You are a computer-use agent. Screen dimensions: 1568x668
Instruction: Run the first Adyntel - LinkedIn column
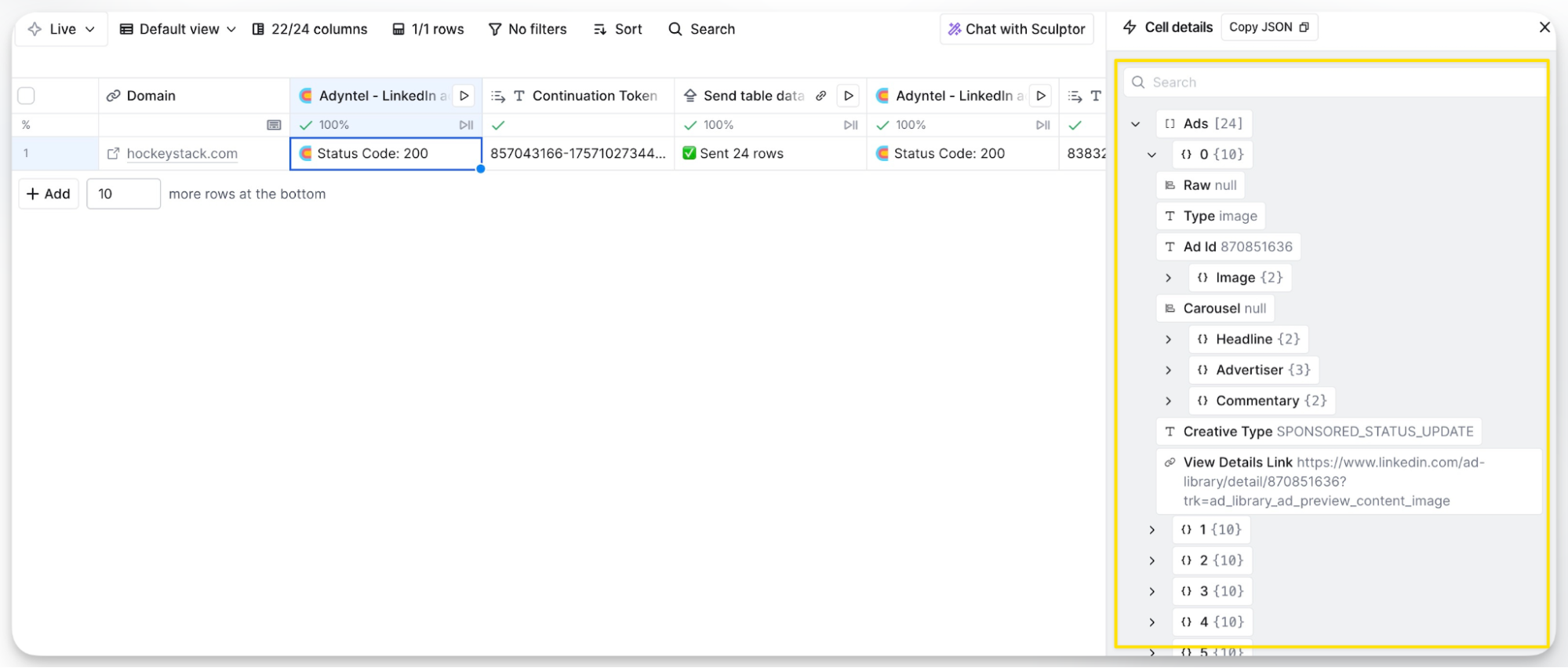click(x=464, y=96)
